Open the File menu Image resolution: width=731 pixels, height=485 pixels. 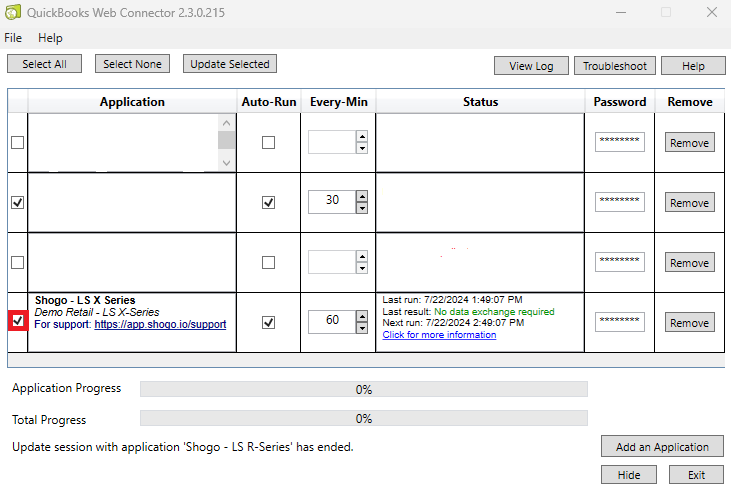coord(13,38)
